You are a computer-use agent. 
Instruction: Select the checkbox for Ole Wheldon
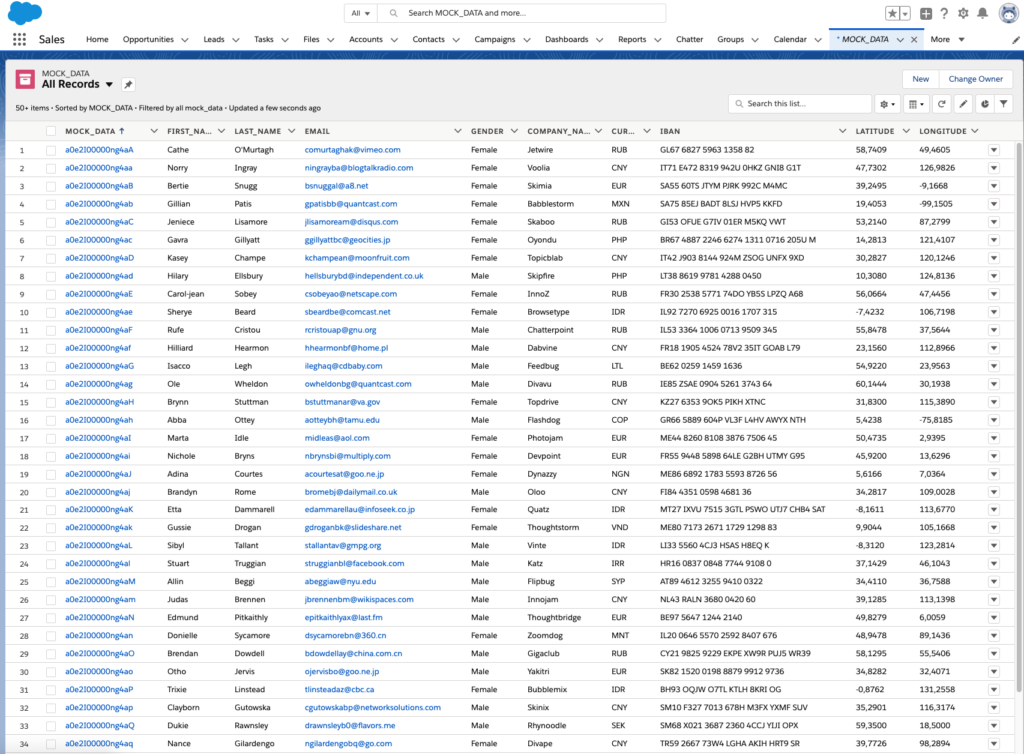51,385
